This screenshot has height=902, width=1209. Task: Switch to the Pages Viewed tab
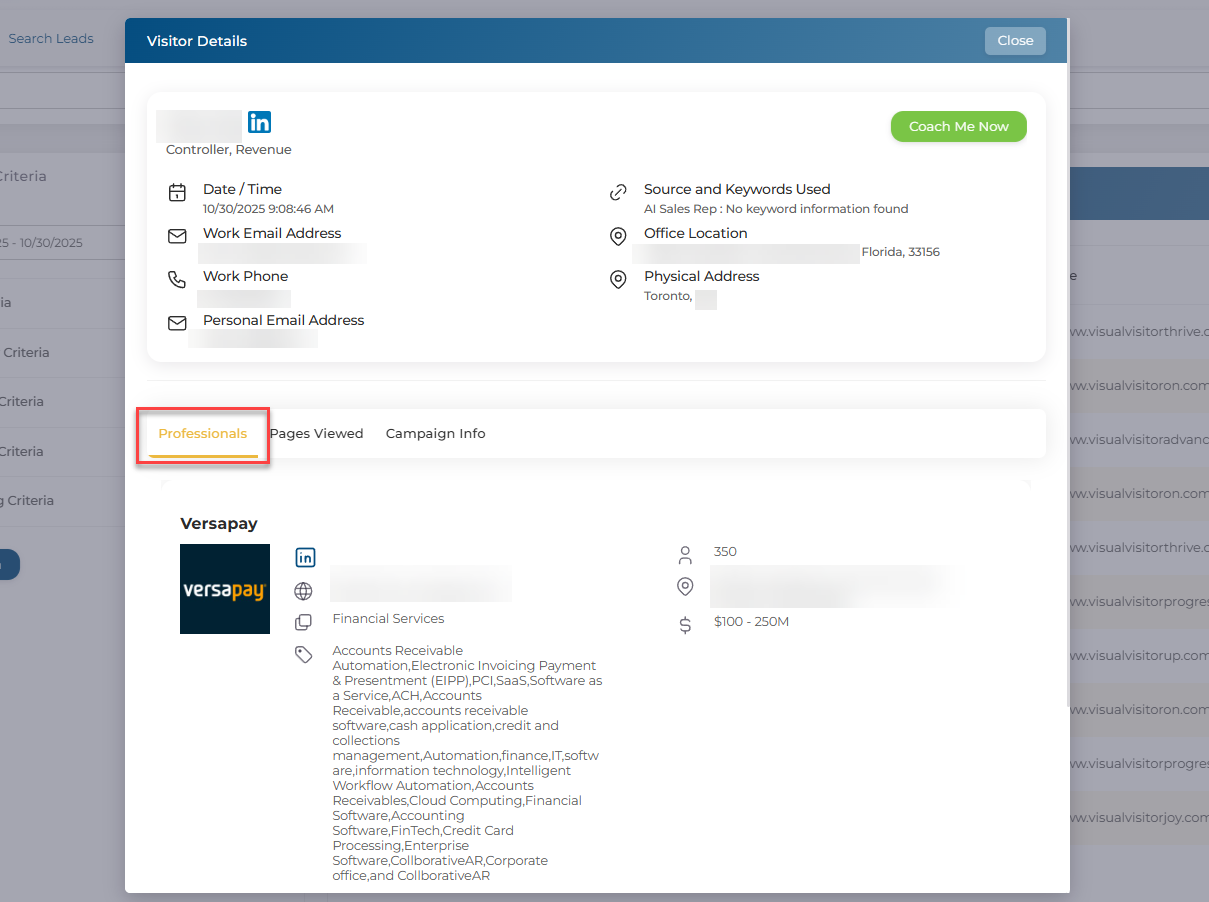pyautogui.click(x=316, y=434)
